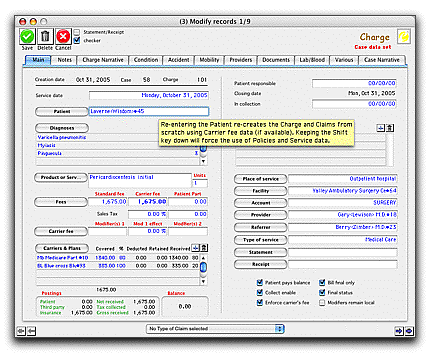The height and width of the screenshot is (360, 430).
Task: Click the In collection date field
Action: pos(354,104)
